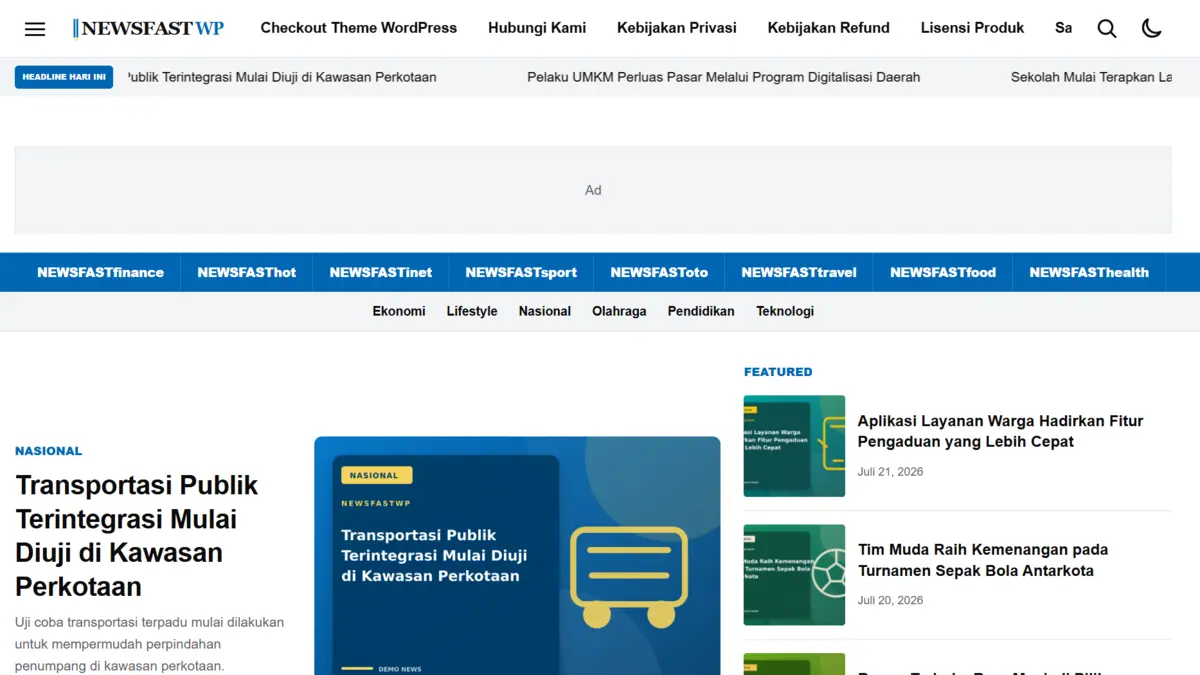Go to Hubungi Kami page
1200x675 pixels.
[x=537, y=28]
